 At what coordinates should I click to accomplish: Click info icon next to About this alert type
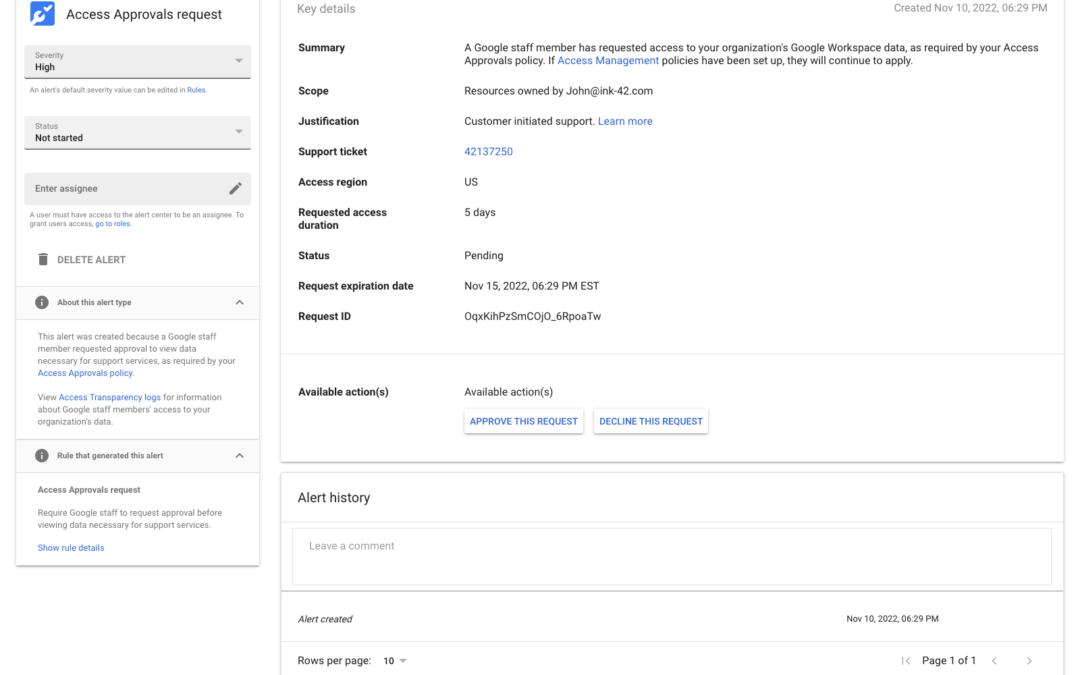tap(42, 302)
